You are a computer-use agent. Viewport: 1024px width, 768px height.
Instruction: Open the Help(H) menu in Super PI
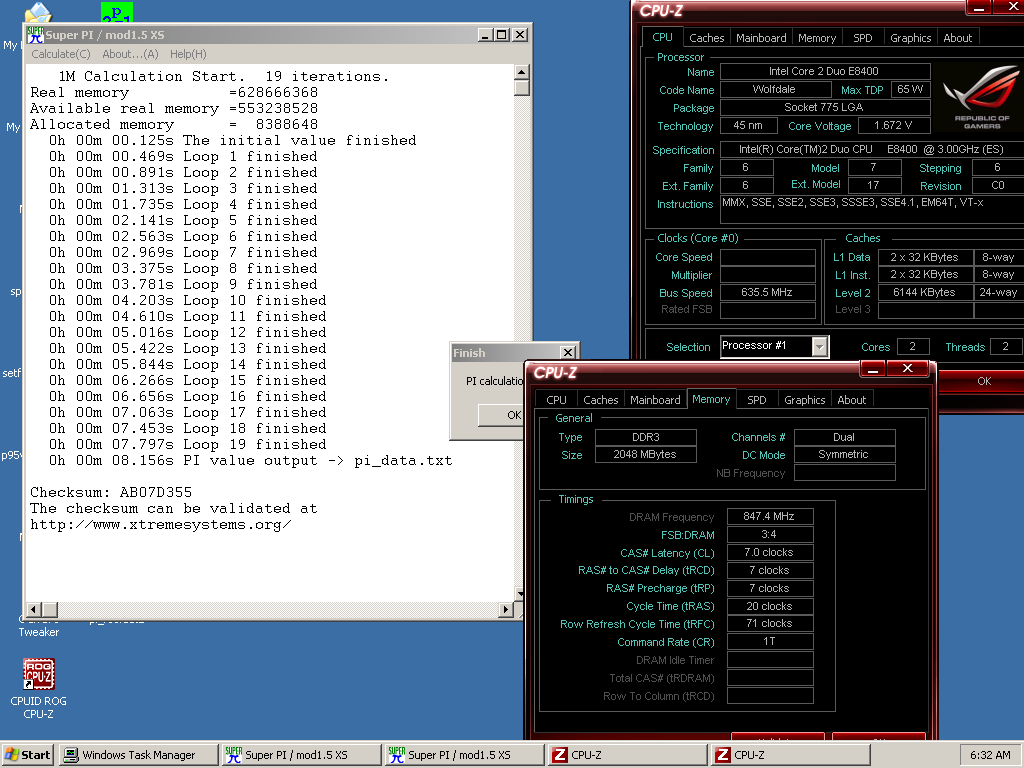(188, 54)
